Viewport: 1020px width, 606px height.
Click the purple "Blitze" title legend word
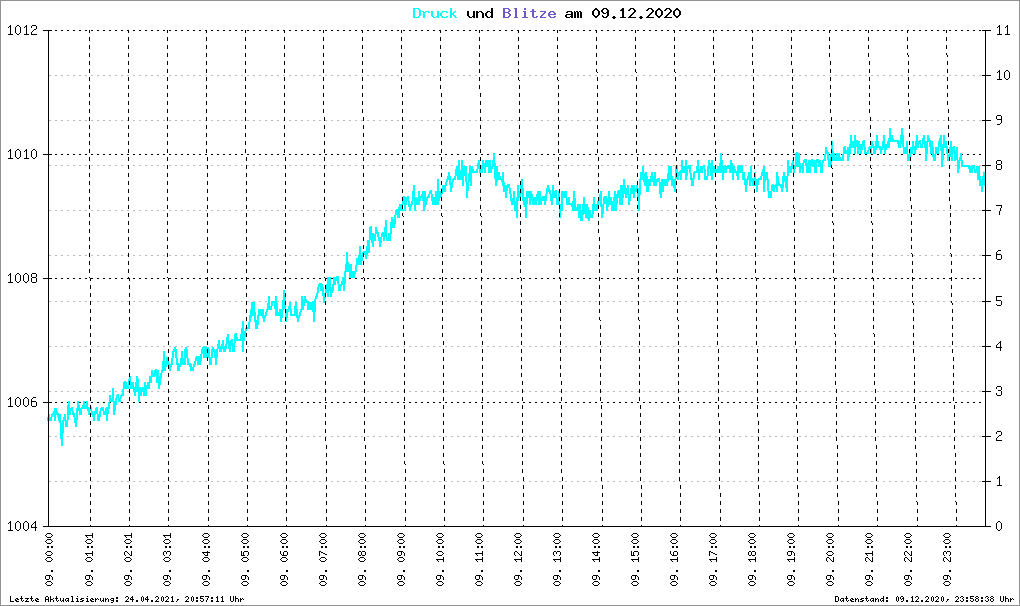click(x=522, y=13)
